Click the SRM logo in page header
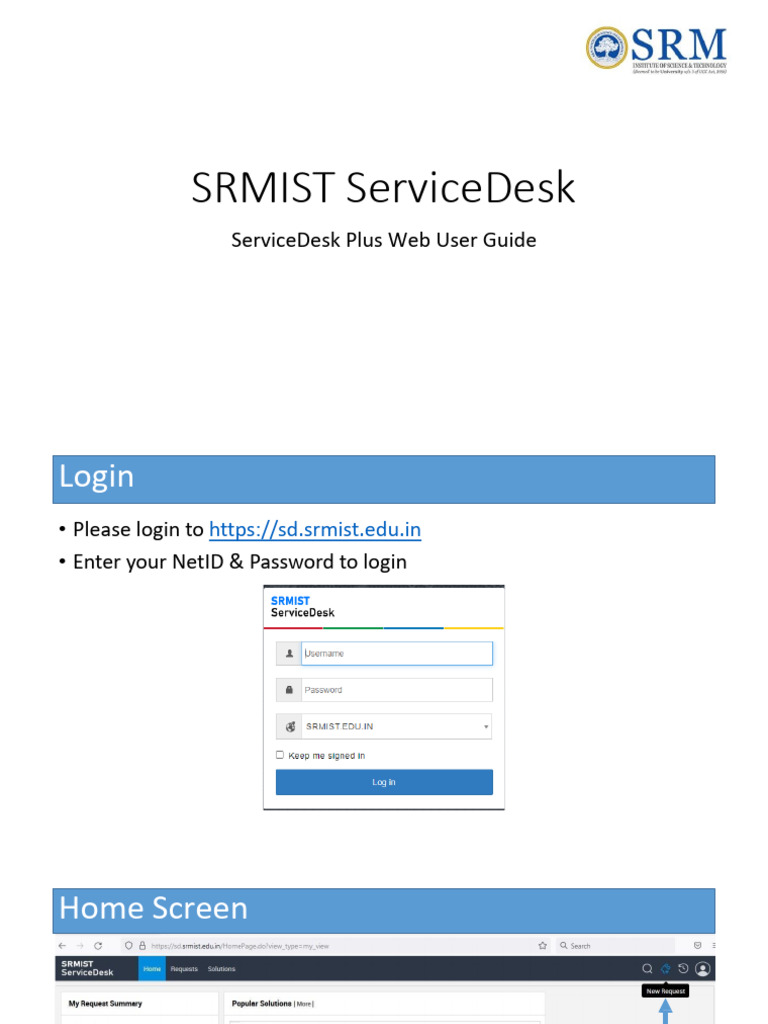Screen dimensions: 768x1024 (656, 49)
